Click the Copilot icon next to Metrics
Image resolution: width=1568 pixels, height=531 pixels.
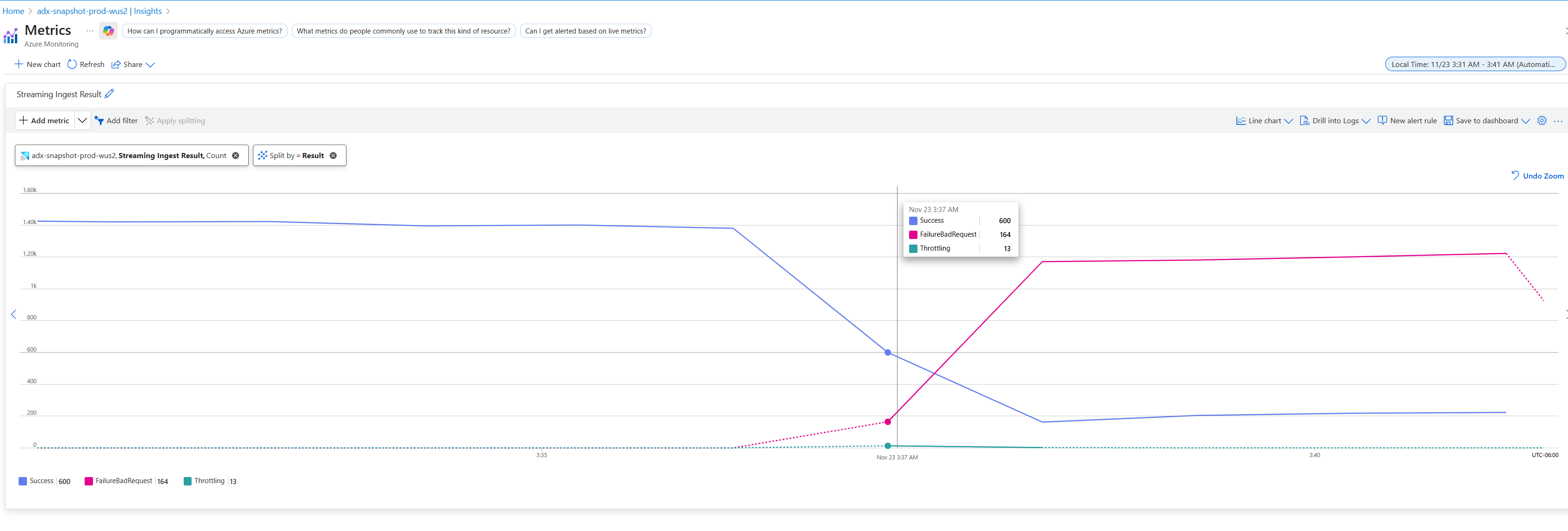(108, 31)
